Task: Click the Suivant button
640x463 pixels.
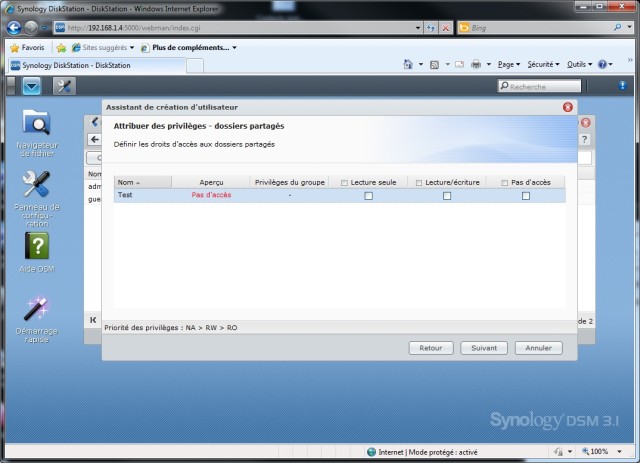Action: tap(484, 348)
